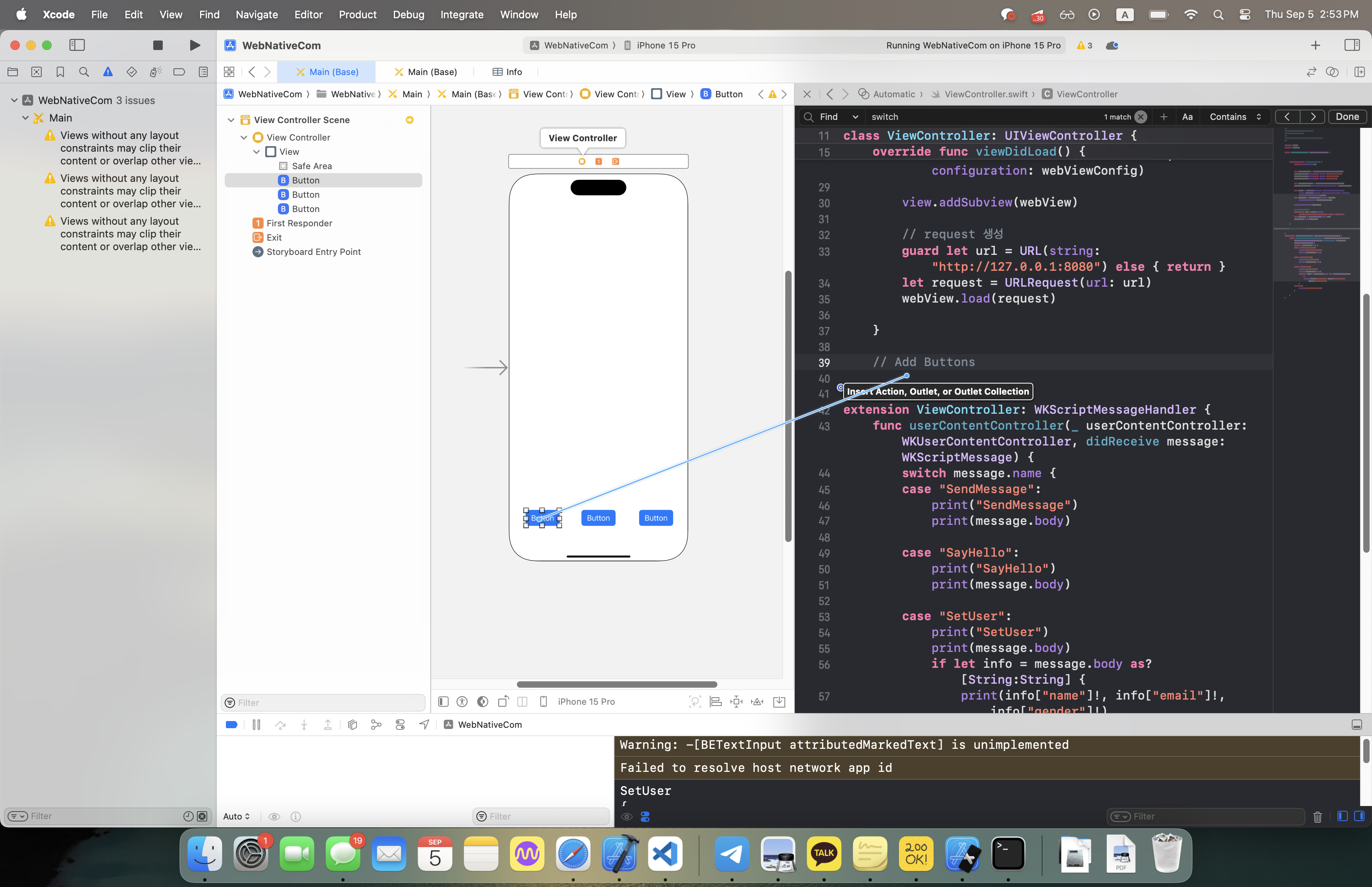Select Storyboard Entry Point in outline

[x=313, y=252]
